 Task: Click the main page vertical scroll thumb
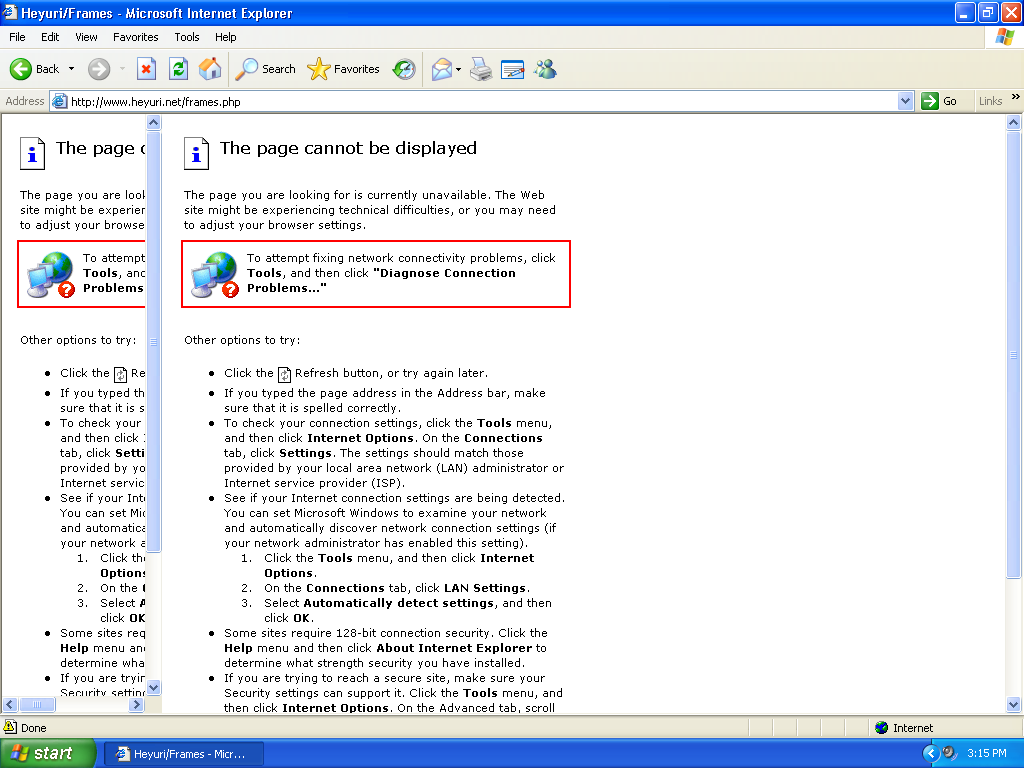point(1014,355)
